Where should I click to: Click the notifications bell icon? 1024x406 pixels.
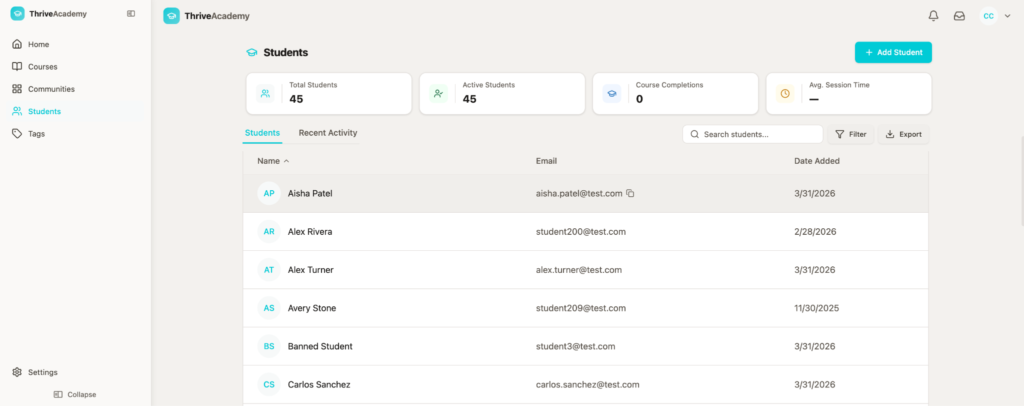[933, 16]
